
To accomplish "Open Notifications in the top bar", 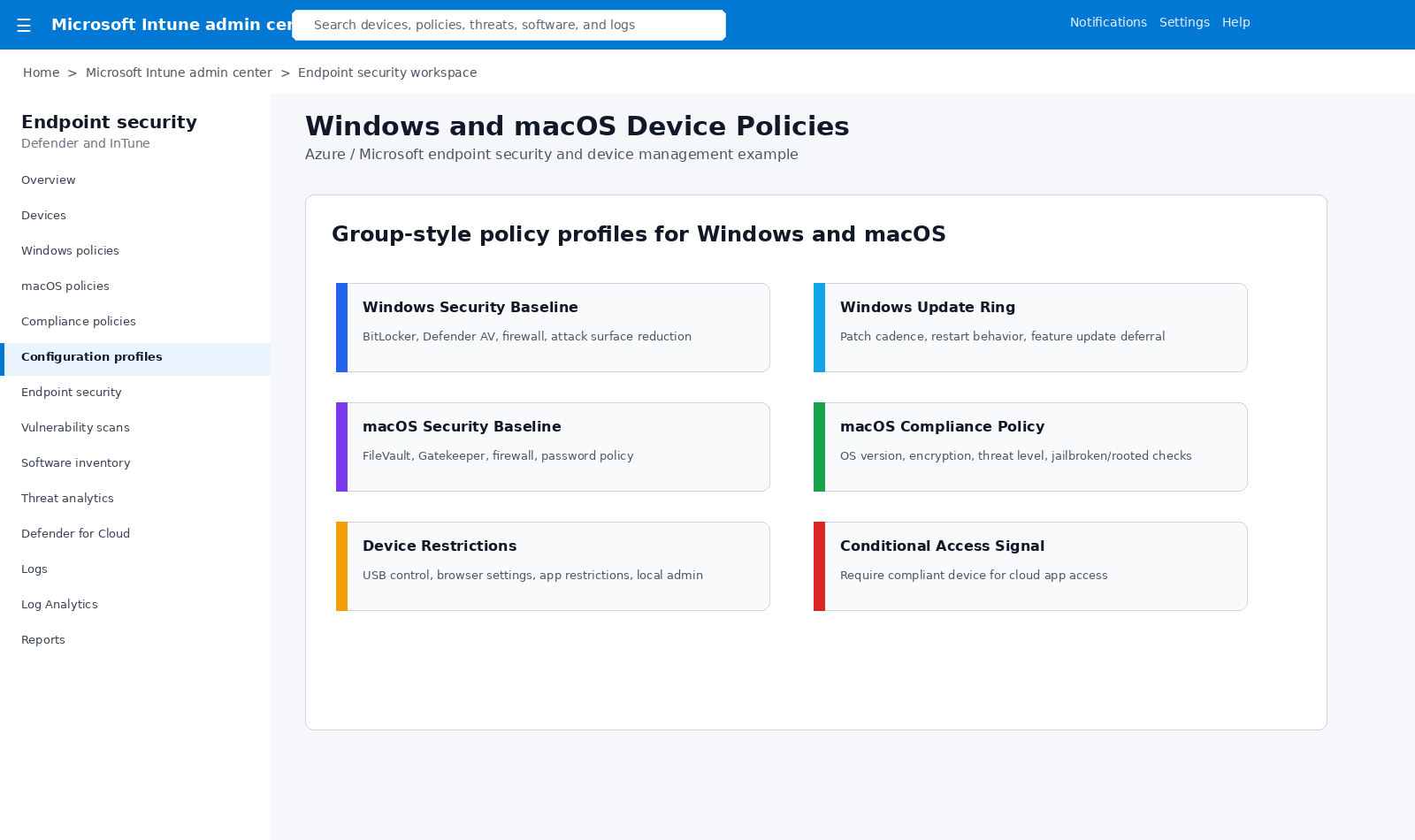I will point(1108,22).
